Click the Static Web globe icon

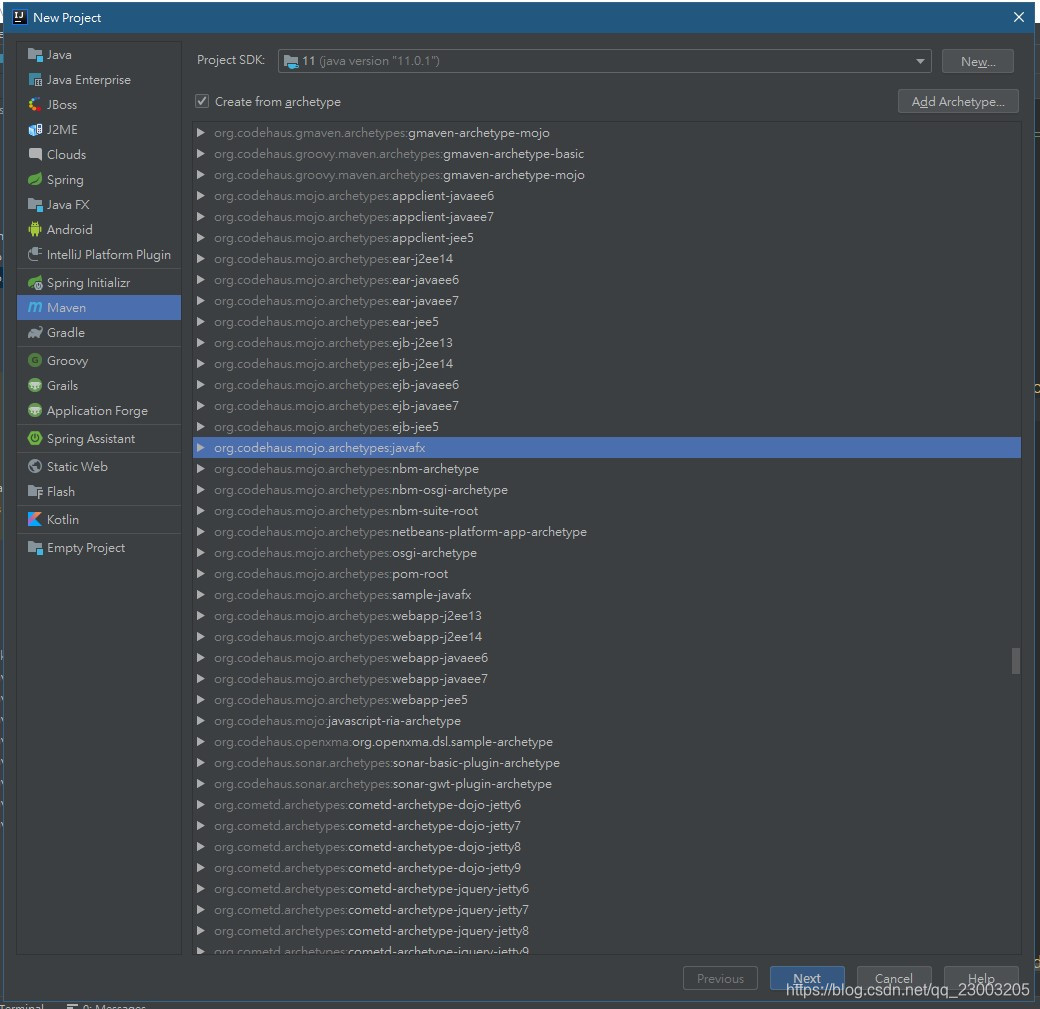pyautogui.click(x=35, y=467)
